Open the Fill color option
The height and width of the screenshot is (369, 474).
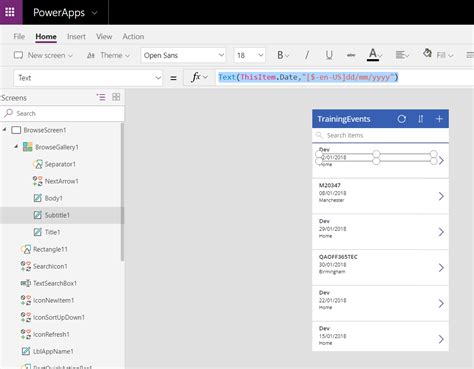click(438, 55)
